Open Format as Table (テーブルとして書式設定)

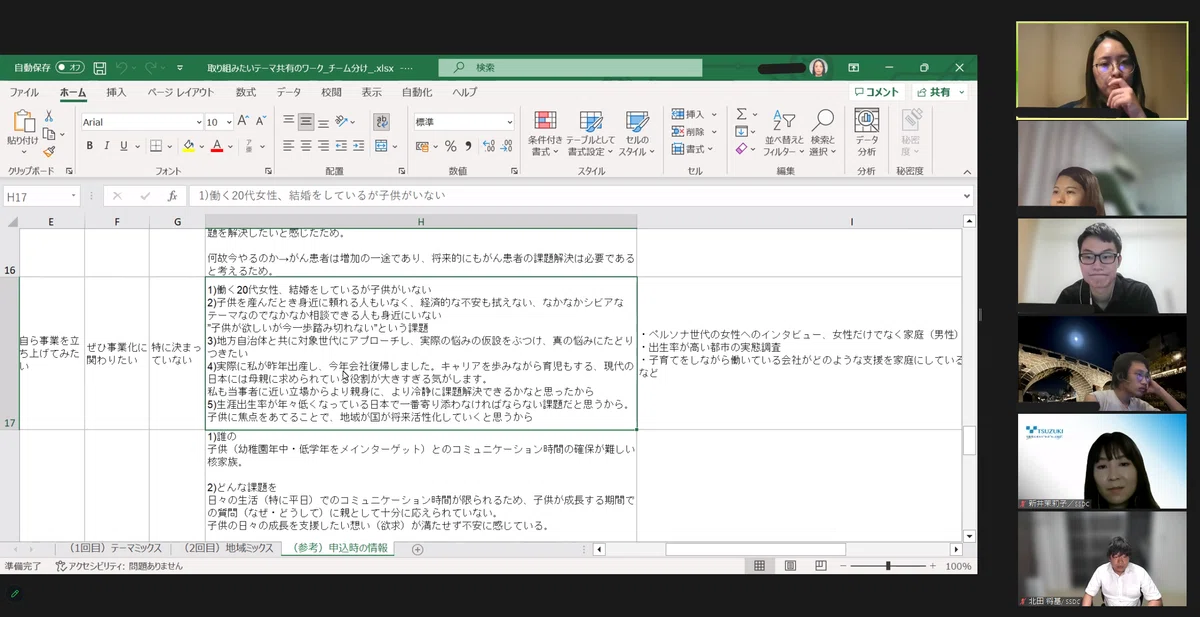591,133
